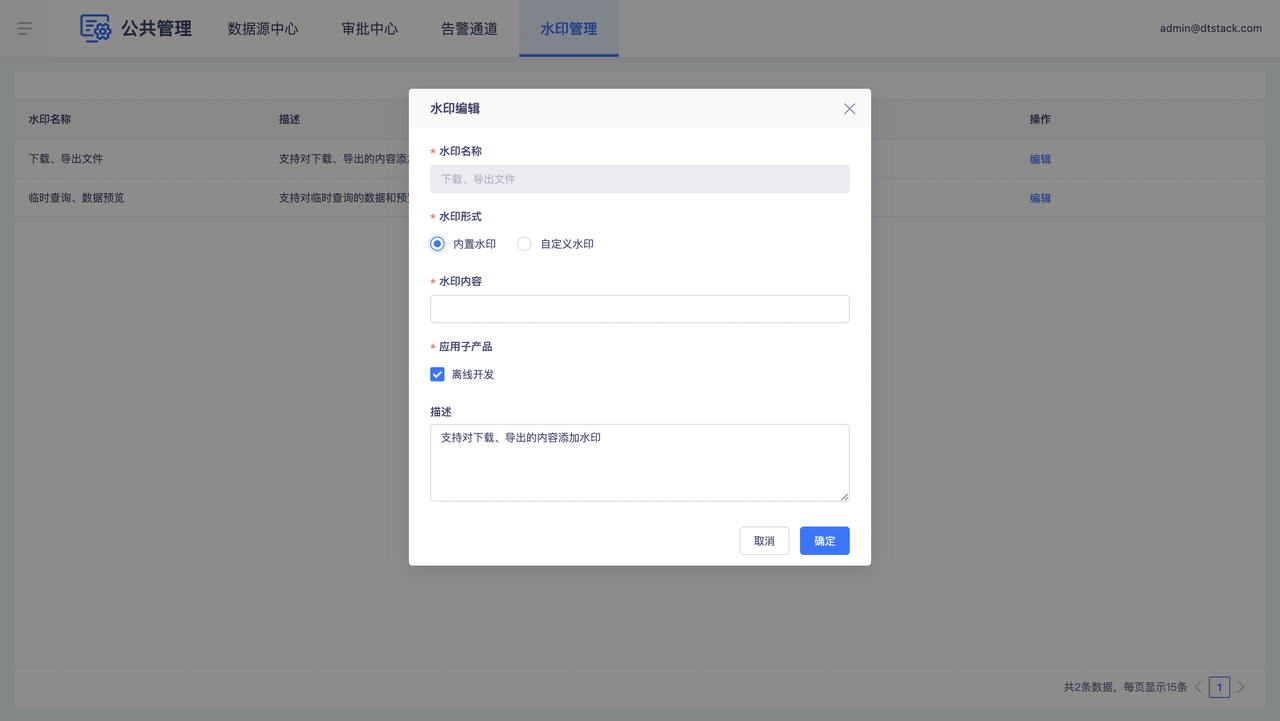1280x721 pixels.
Task: Focus the 水印内容 input field
Action: (639, 309)
